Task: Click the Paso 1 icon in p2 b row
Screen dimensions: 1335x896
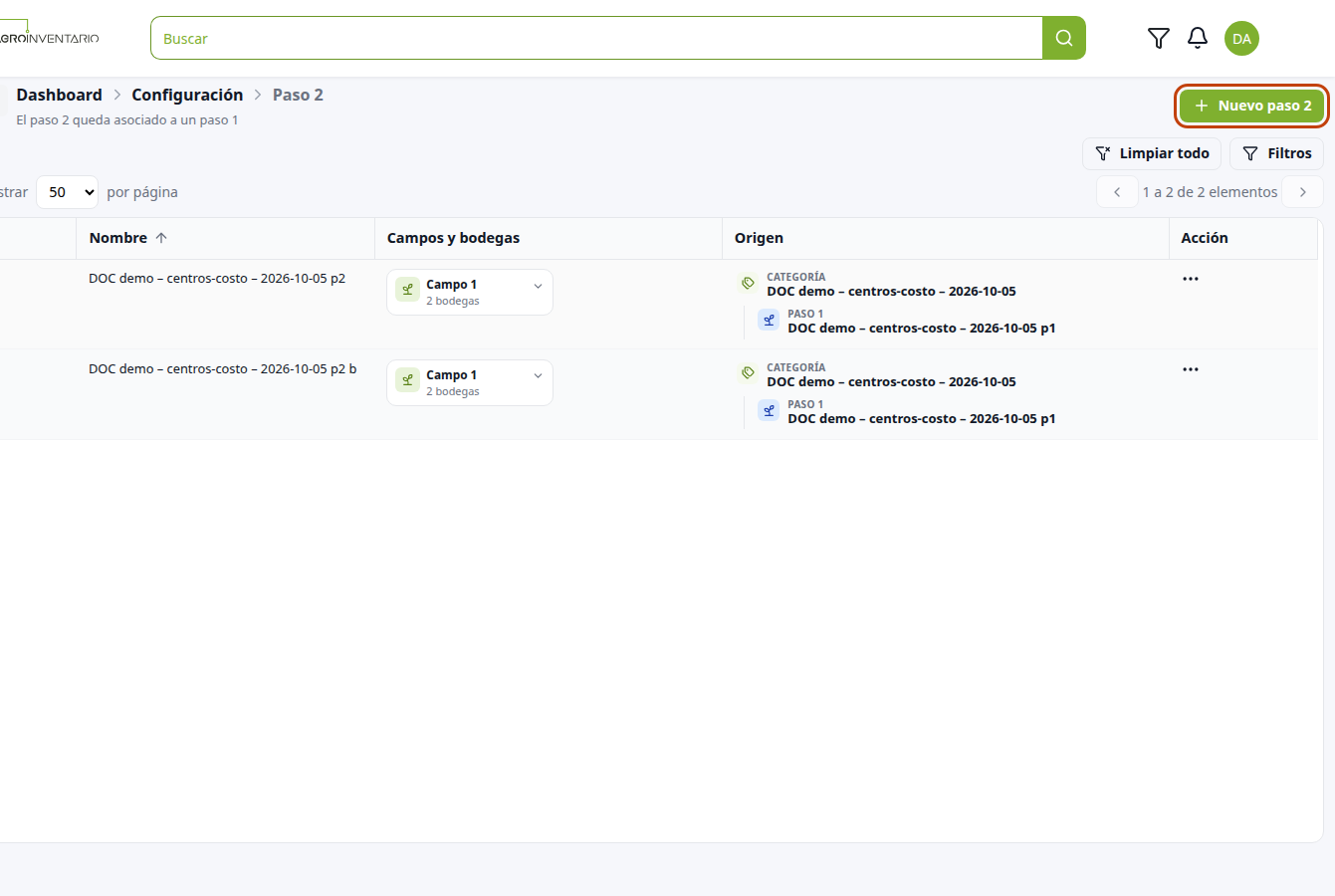Action: pyautogui.click(x=769, y=410)
